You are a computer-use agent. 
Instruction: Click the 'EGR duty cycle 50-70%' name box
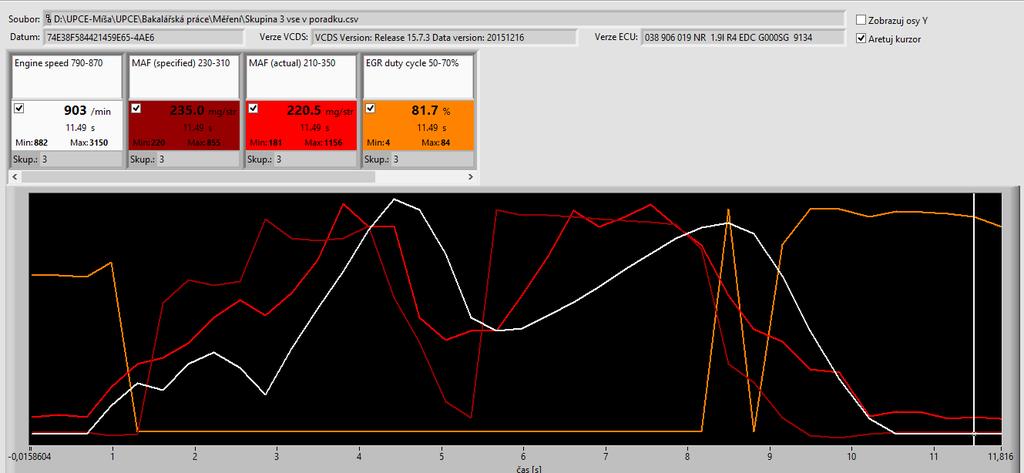click(x=418, y=76)
